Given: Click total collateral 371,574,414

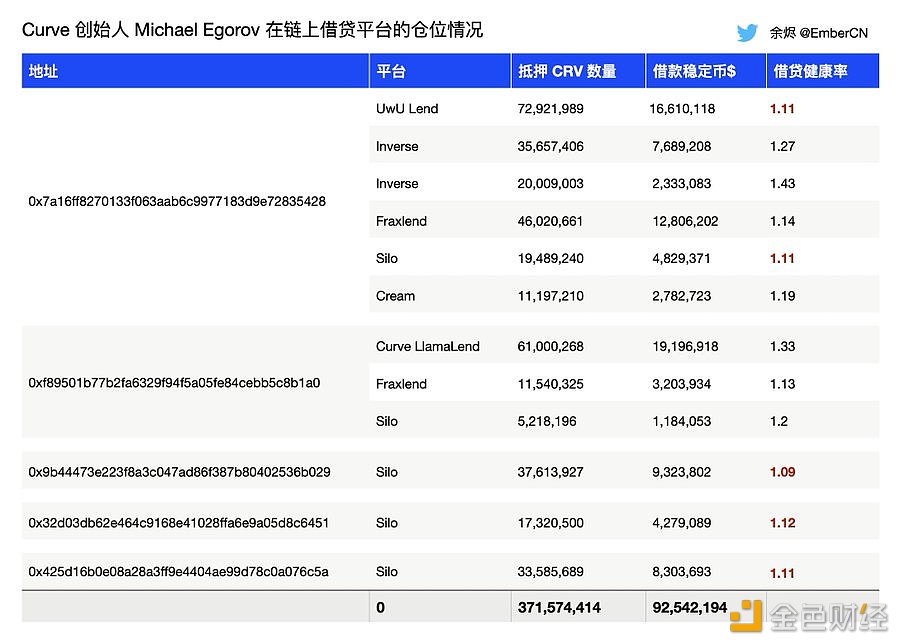Looking at the screenshot, I should (559, 607).
